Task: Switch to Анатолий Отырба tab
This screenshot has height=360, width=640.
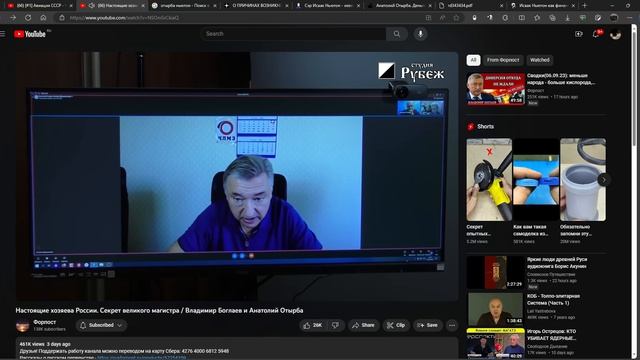Action: coord(401,5)
